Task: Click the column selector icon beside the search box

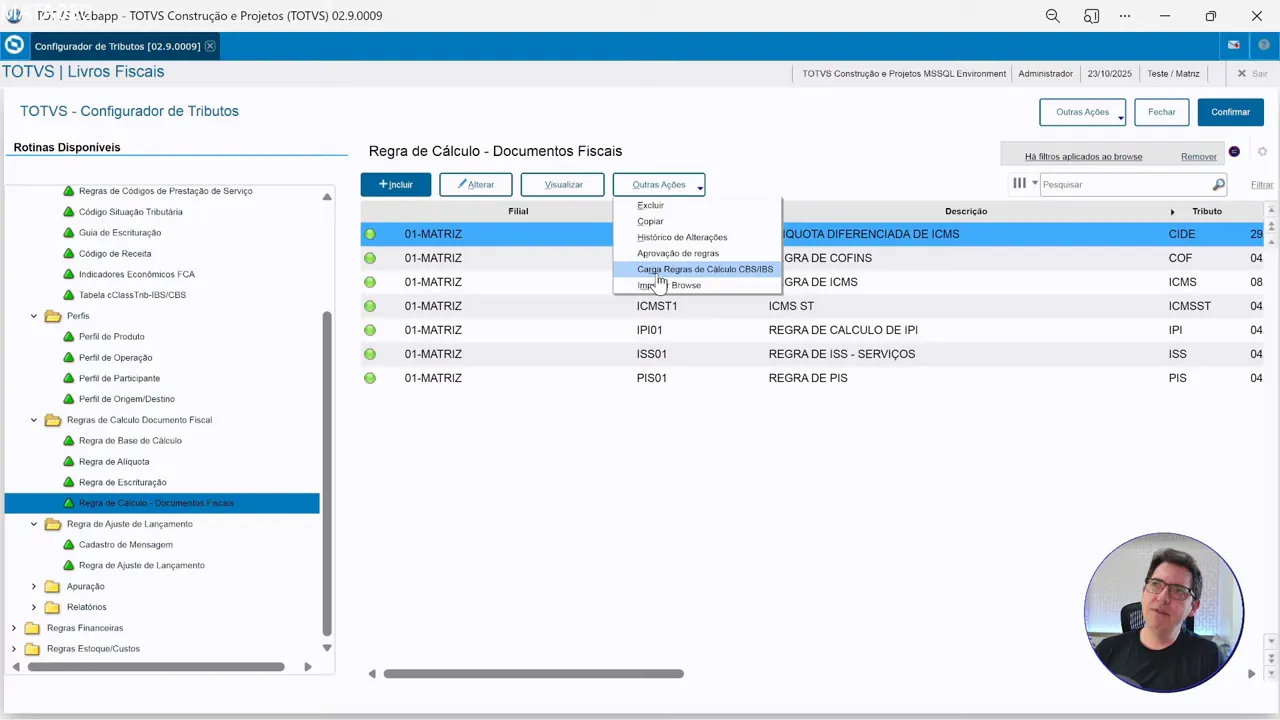Action: pyautogui.click(x=1019, y=184)
